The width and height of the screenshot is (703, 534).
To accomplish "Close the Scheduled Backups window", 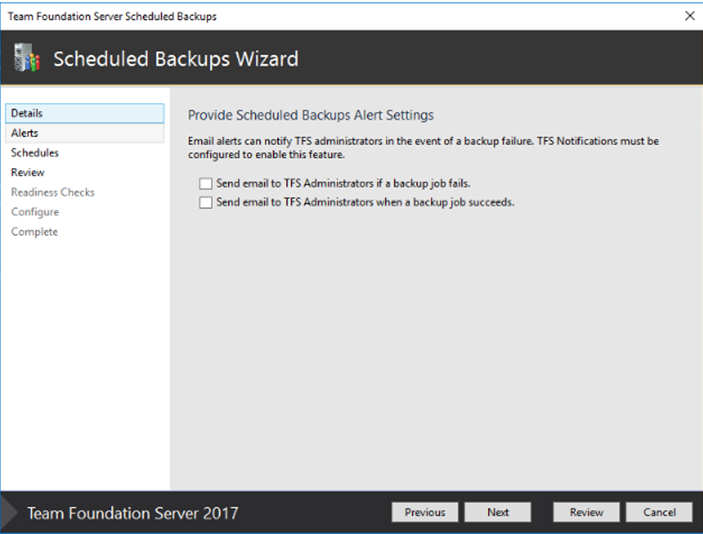I will pos(689,16).
